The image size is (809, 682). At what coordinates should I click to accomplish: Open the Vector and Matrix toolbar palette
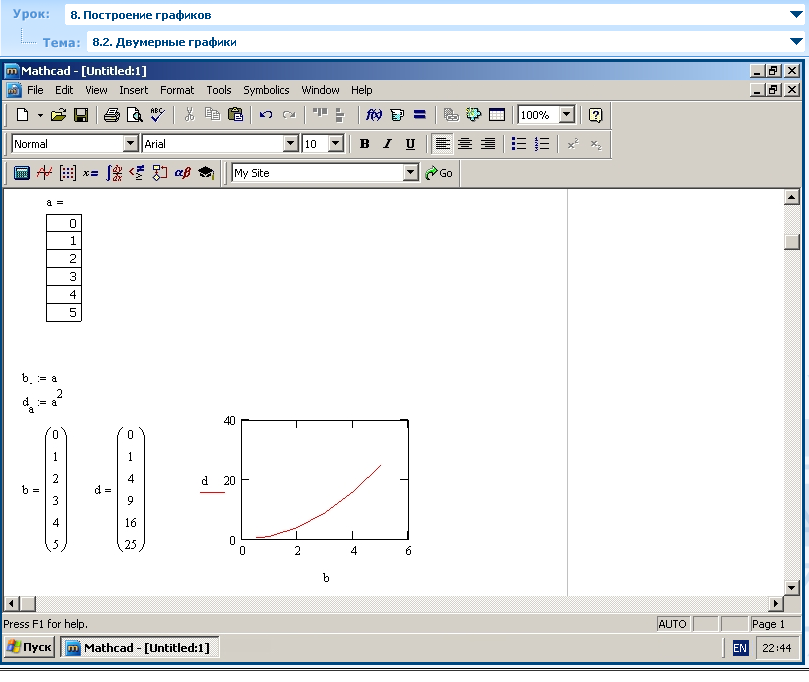68,173
